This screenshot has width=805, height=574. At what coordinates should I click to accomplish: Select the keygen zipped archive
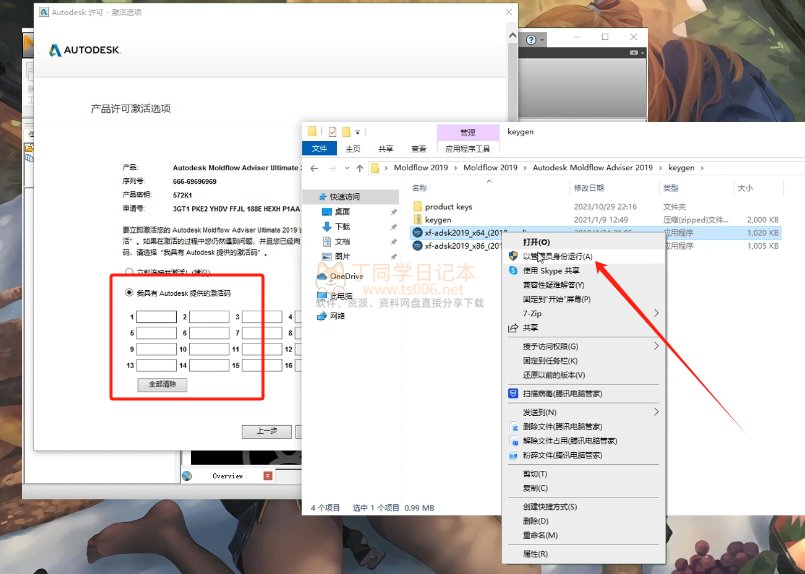pyautogui.click(x=438, y=219)
